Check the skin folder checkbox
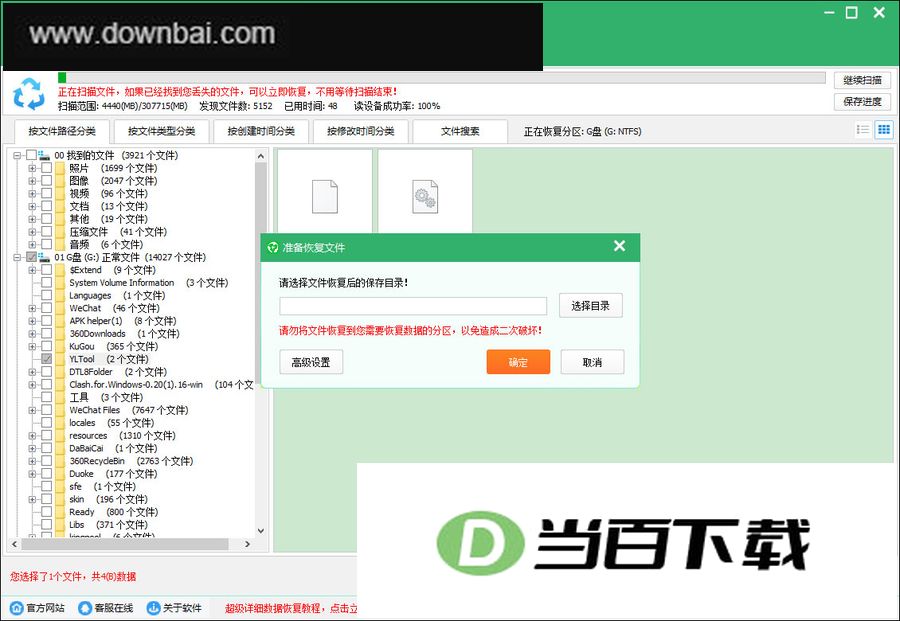900x621 pixels. (46, 499)
